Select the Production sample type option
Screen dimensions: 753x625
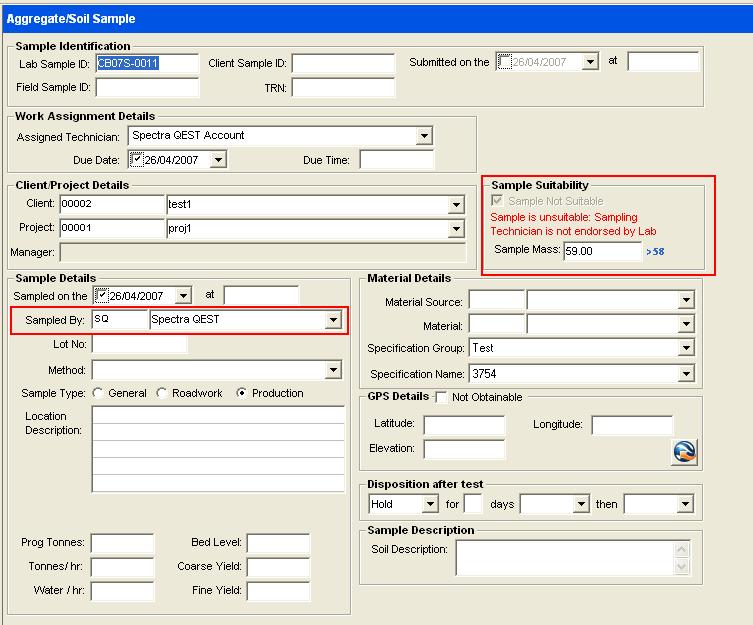[241, 393]
